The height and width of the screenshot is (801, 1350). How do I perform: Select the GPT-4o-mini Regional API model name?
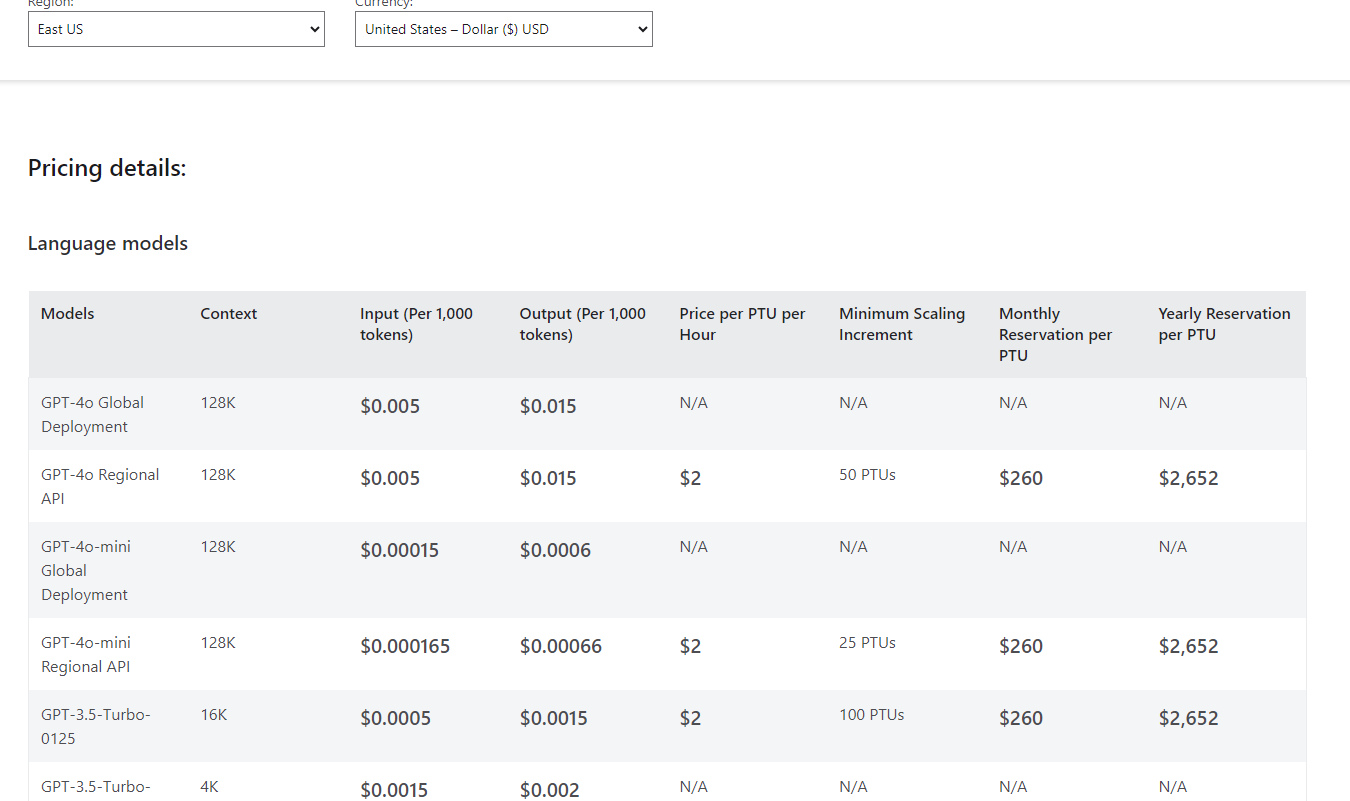[x=86, y=654]
